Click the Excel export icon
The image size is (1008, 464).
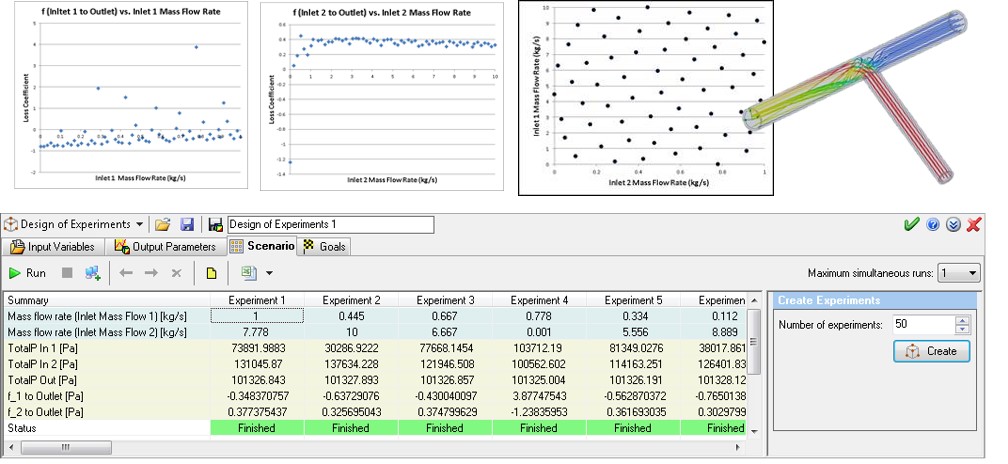click(249, 273)
